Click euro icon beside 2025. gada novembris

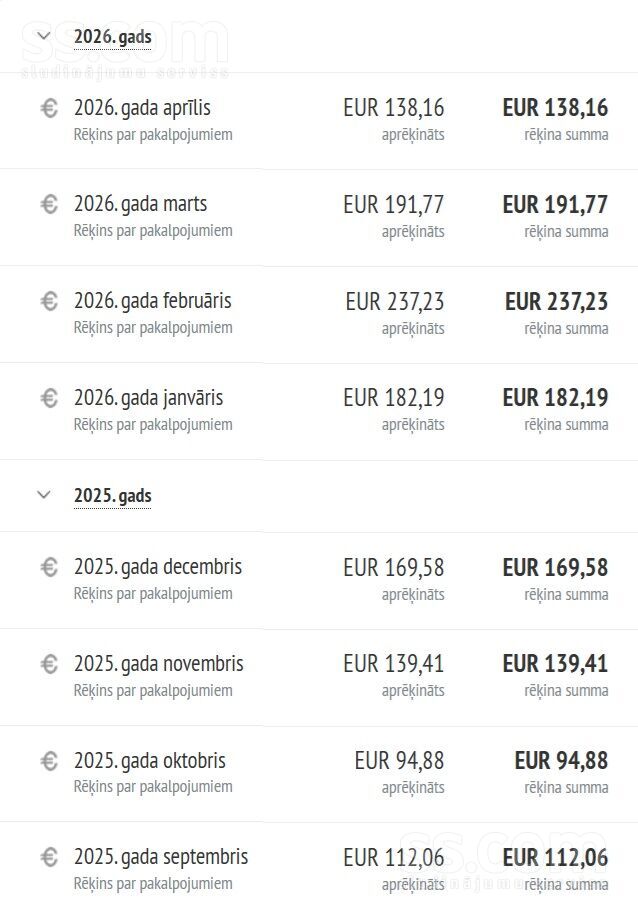coord(49,664)
